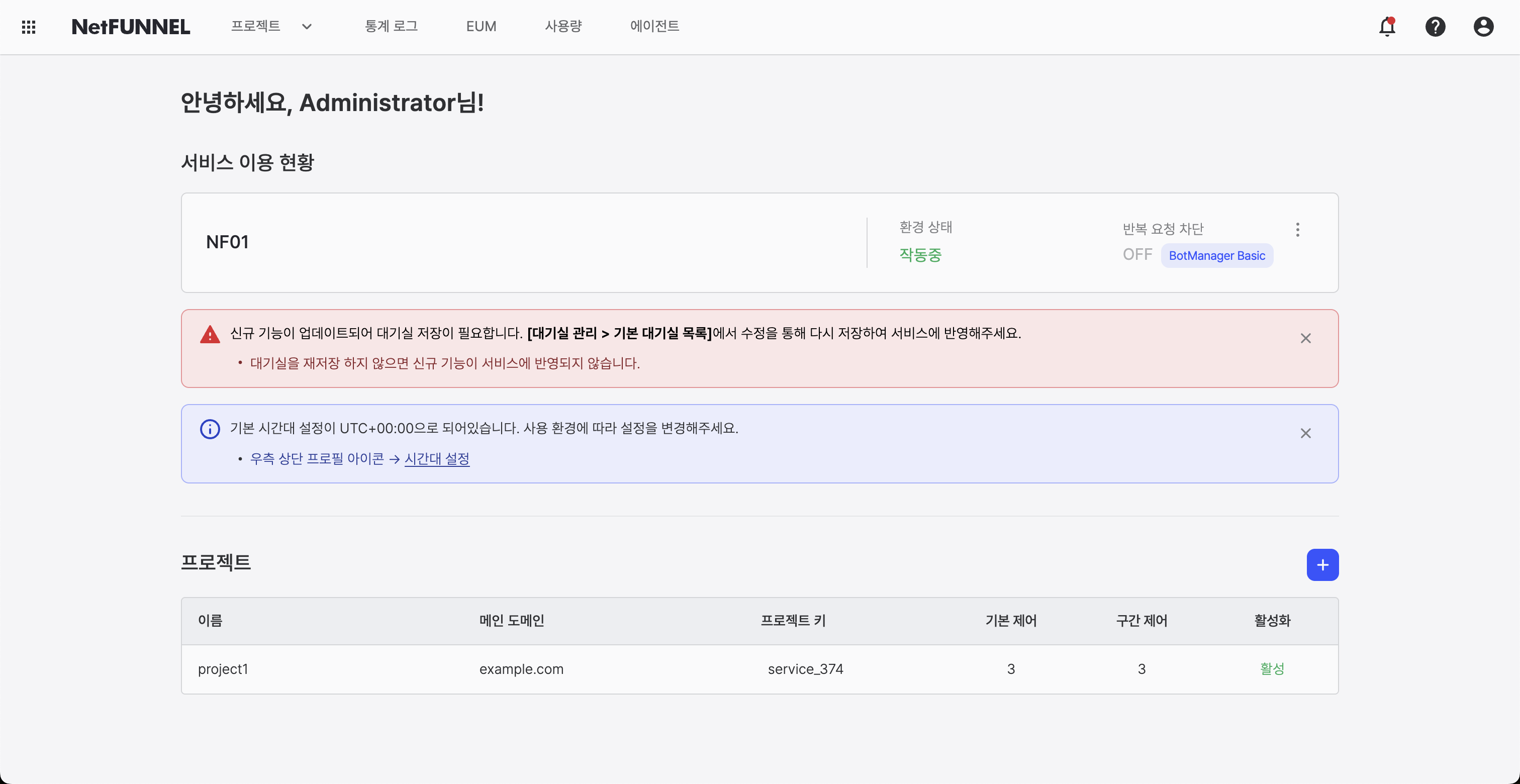The image size is (1520, 784).
Task: Dismiss the red update warning banner
Action: [x=1306, y=338]
